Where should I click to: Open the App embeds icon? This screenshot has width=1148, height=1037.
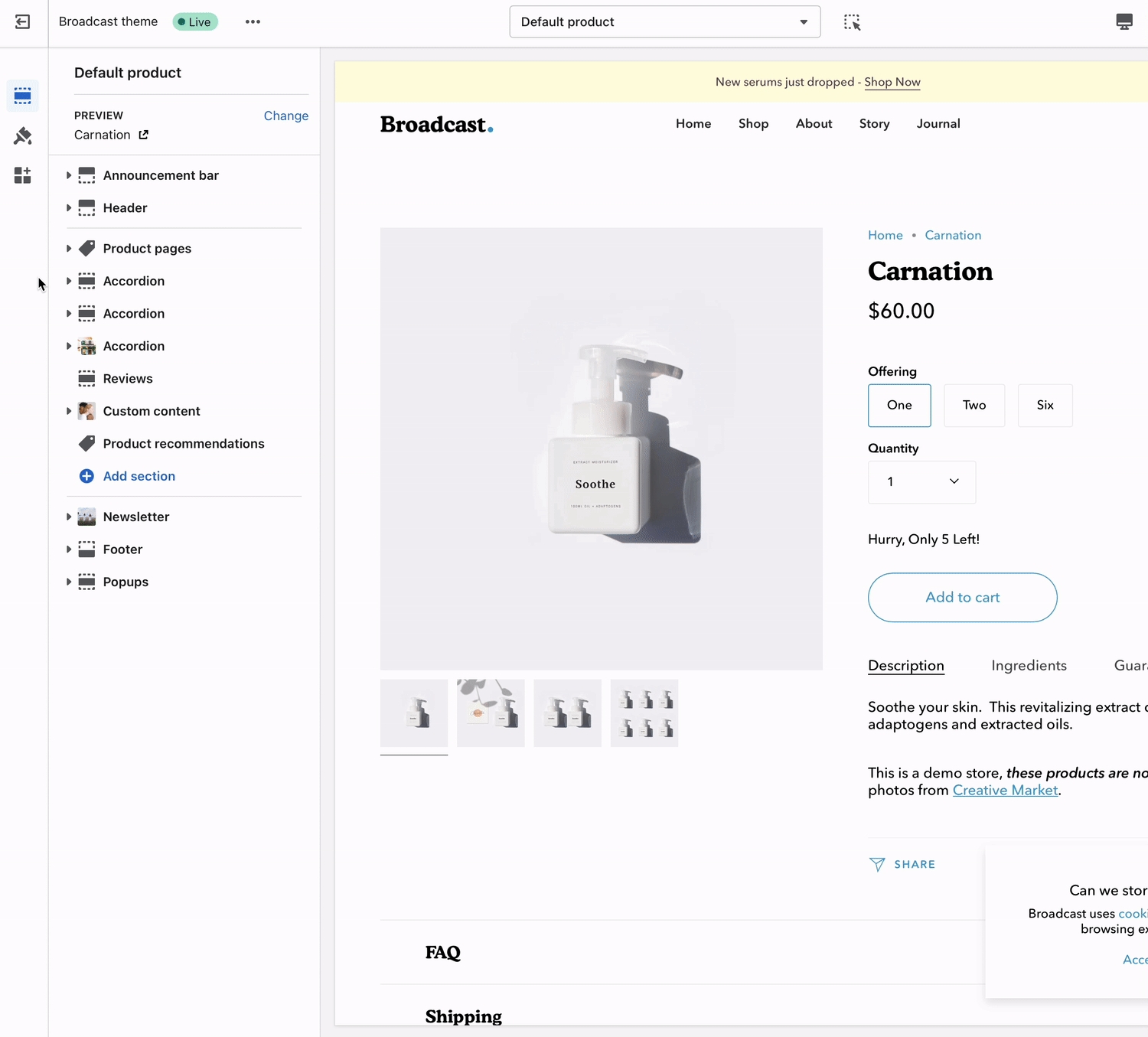pos(23,175)
